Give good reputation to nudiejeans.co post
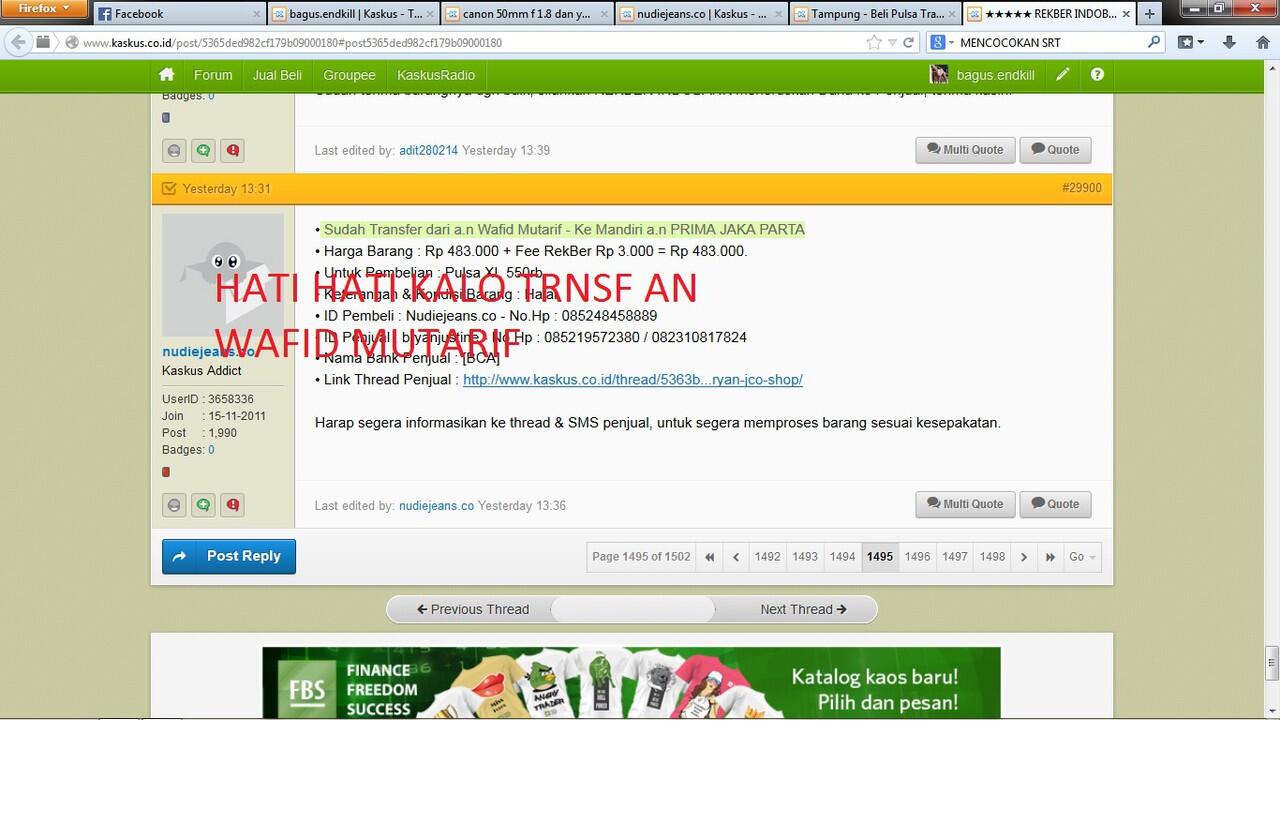 [203, 505]
